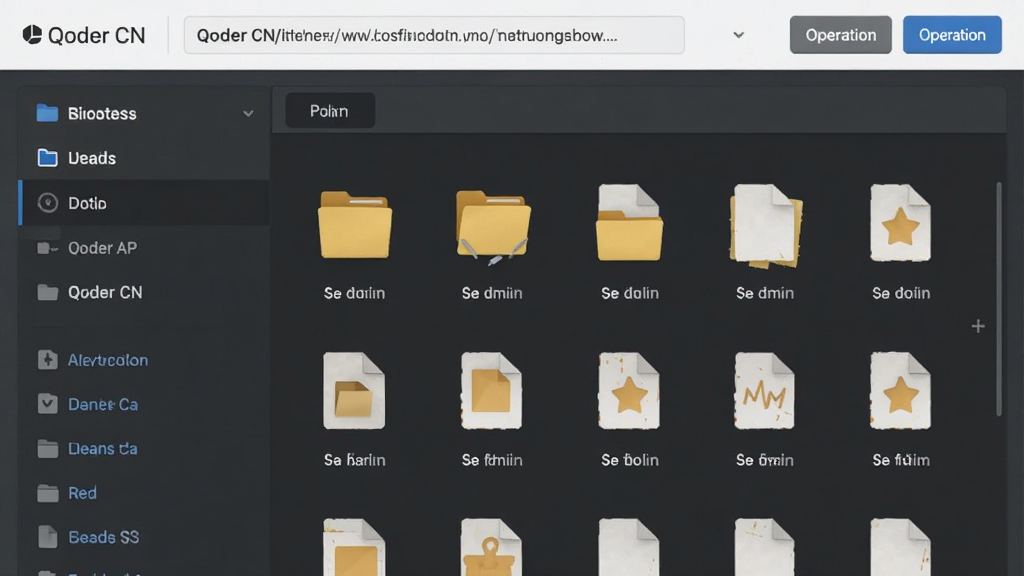Click the blue Operation button

(952, 35)
